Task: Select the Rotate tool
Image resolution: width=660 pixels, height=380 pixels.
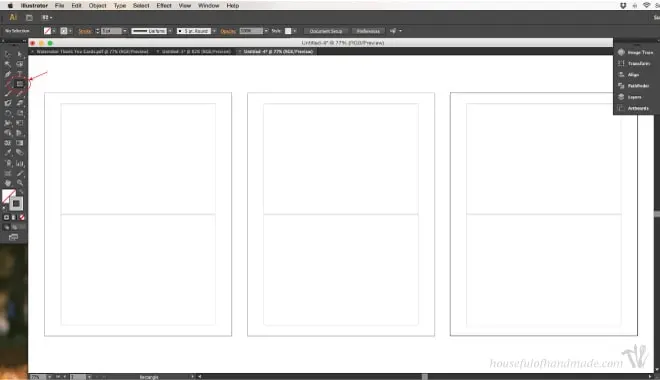Action: click(8, 113)
